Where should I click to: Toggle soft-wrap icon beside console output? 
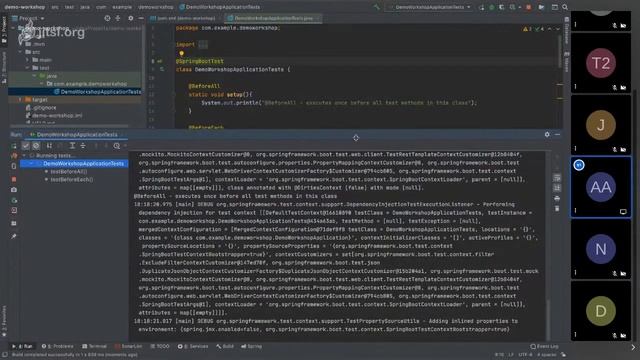point(557,178)
